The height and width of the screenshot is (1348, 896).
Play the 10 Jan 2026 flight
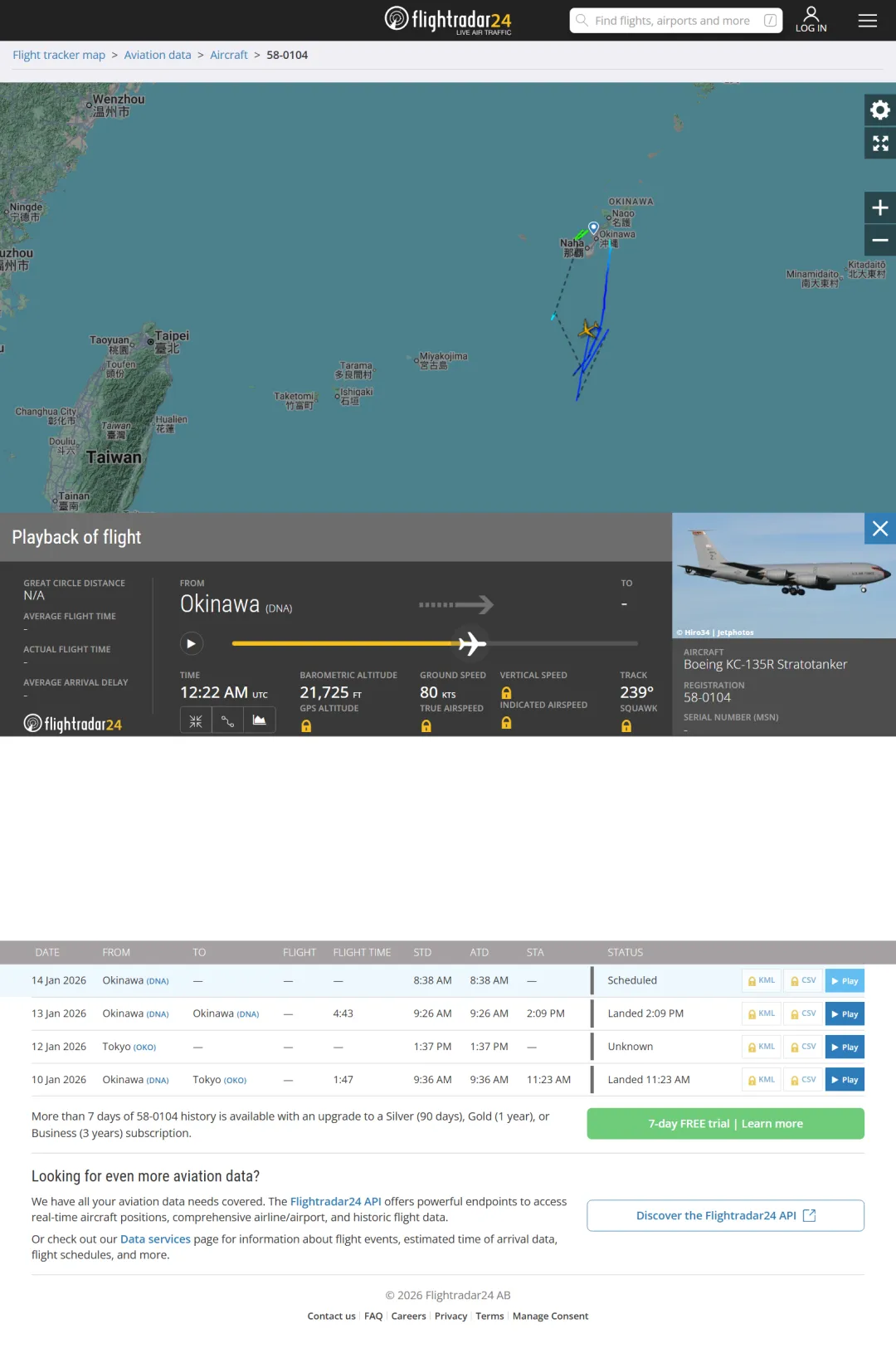click(x=845, y=1080)
